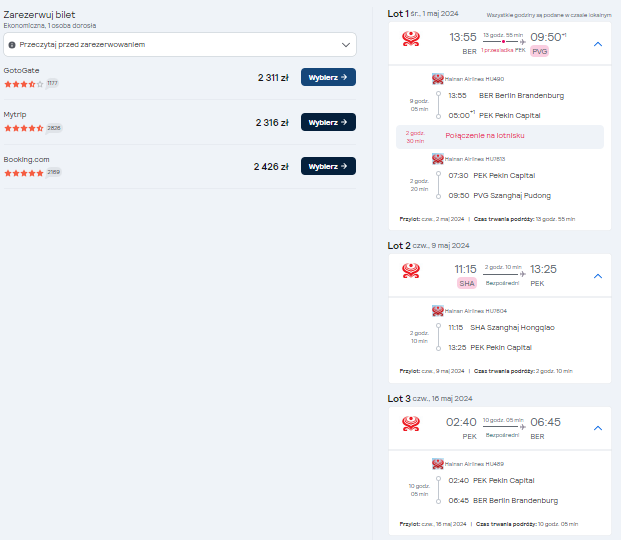Click the 'Zarezerwuj bilet' heading
Screen dimensions: 621x540
click(39, 15)
